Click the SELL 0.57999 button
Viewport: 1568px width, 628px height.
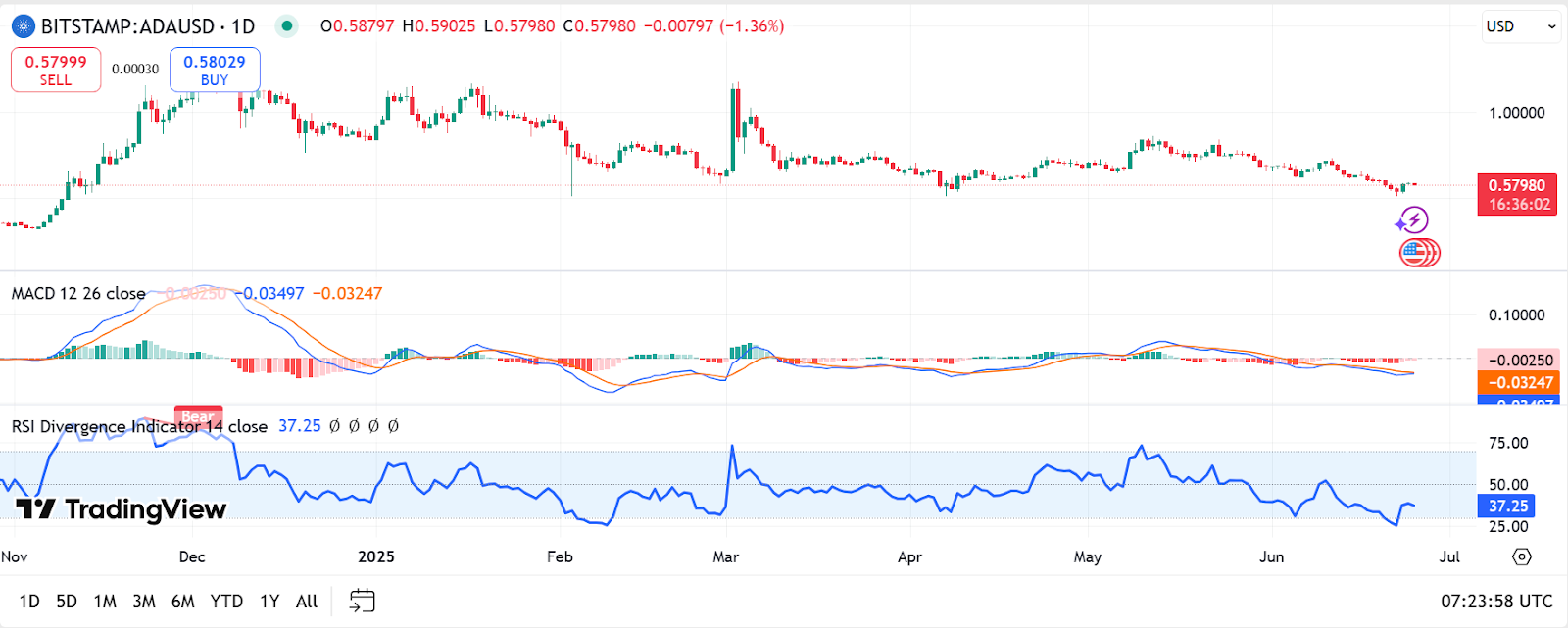(56, 70)
